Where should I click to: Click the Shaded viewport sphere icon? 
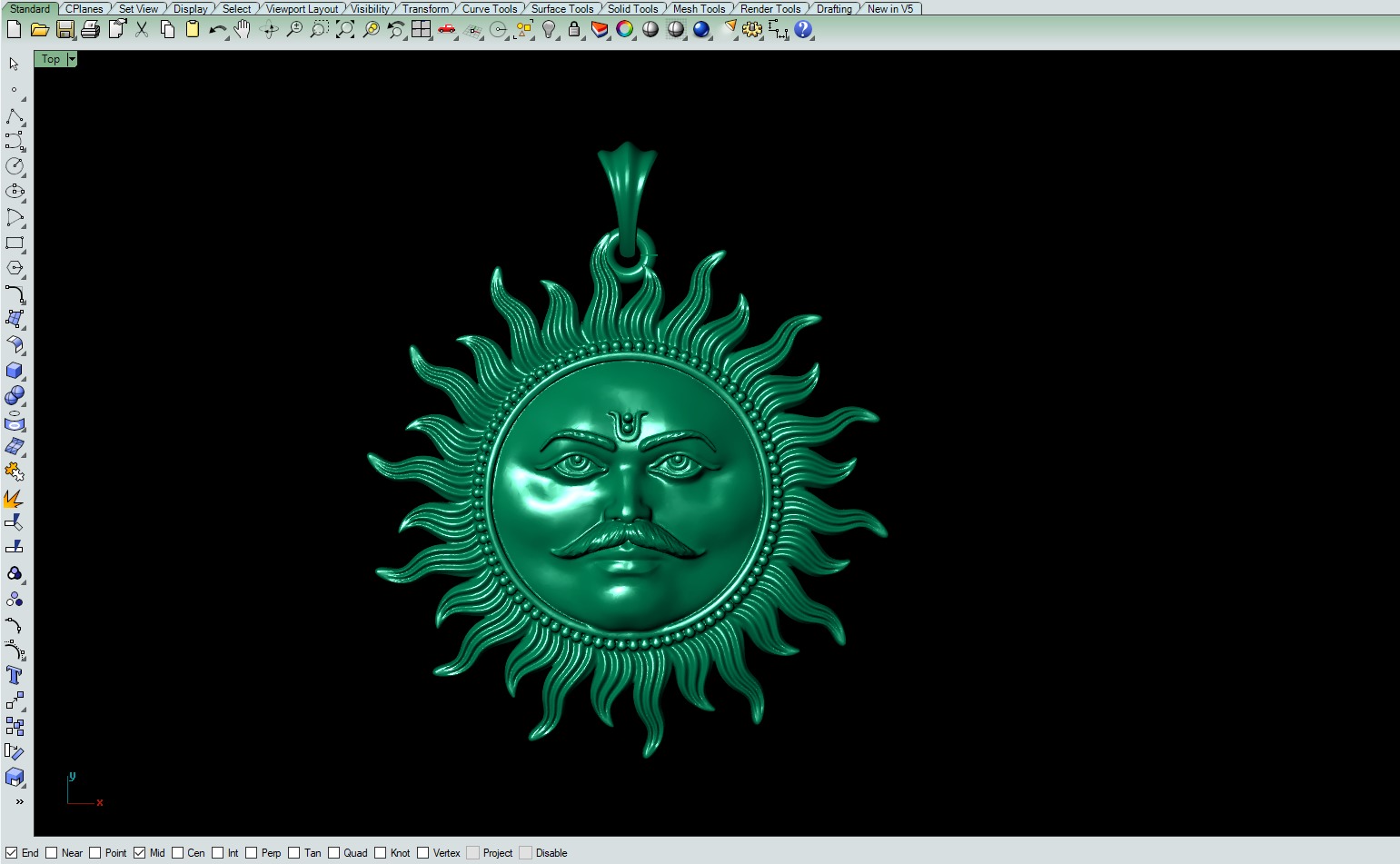click(x=650, y=29)
